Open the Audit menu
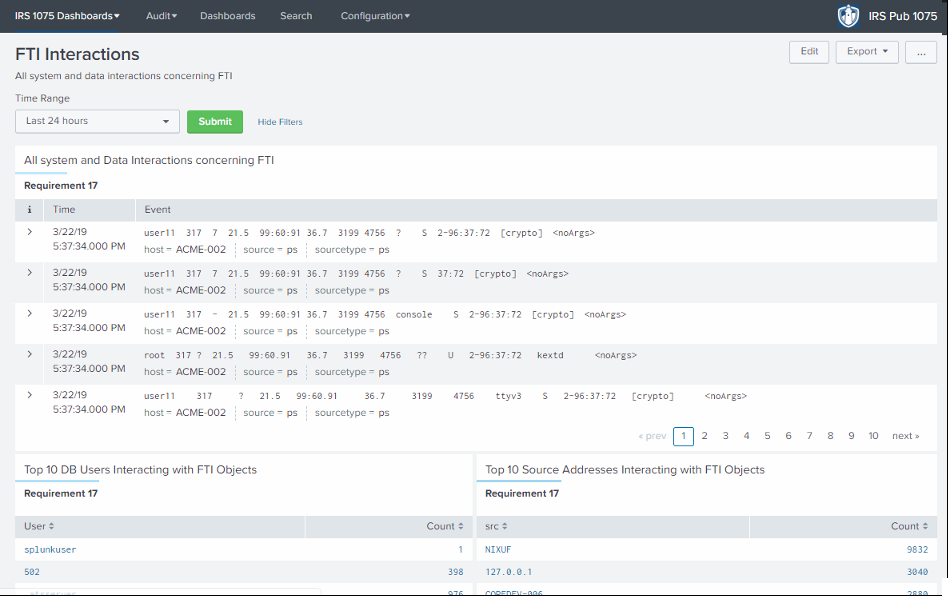This screenshot has height=596, width=948. point(161,16)
